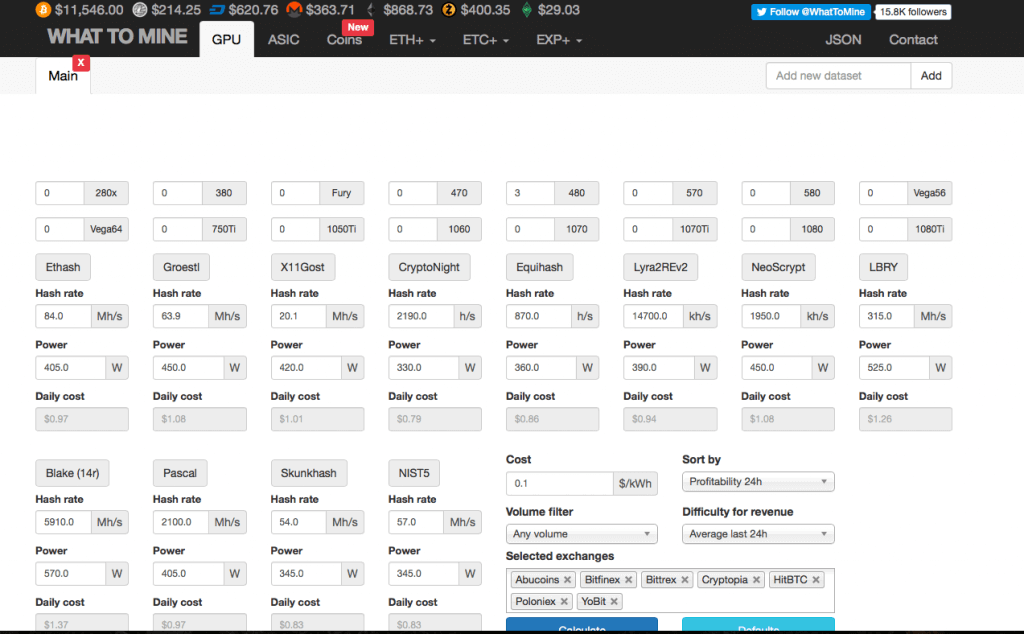Click the Cost $/kWh input field
The height and width of the screenshot is (634, 1024).
click(559, 483)
